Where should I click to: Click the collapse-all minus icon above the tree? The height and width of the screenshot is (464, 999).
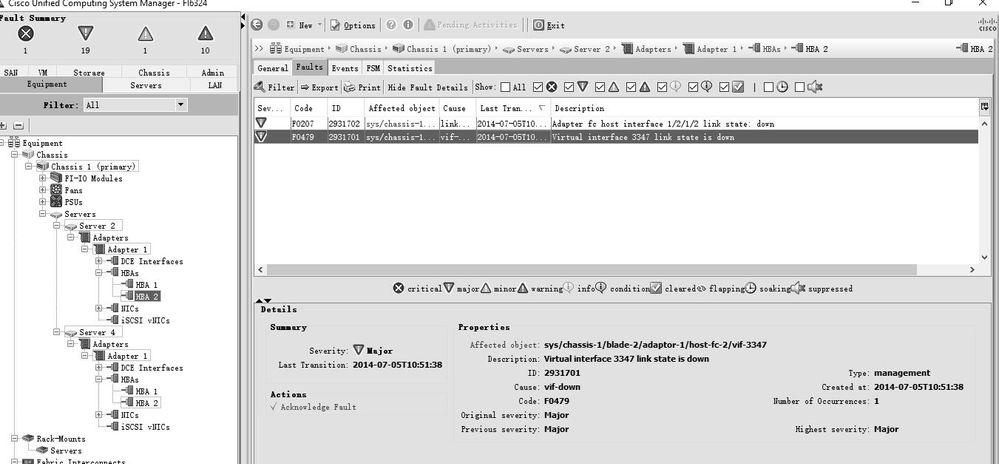(18, 126)
